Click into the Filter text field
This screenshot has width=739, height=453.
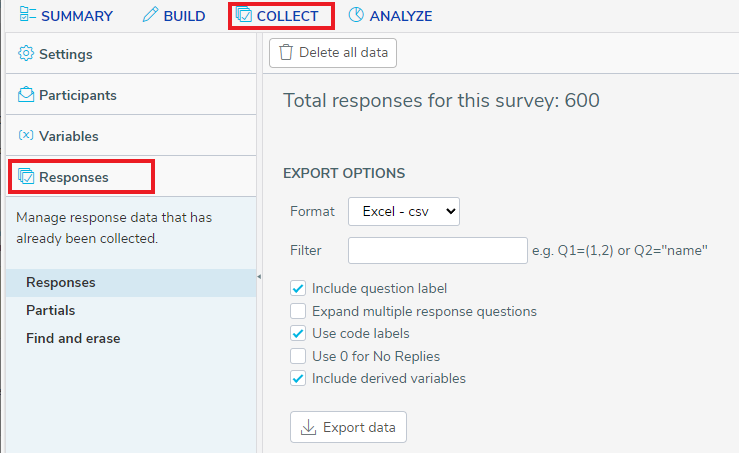tap(438, 250)
